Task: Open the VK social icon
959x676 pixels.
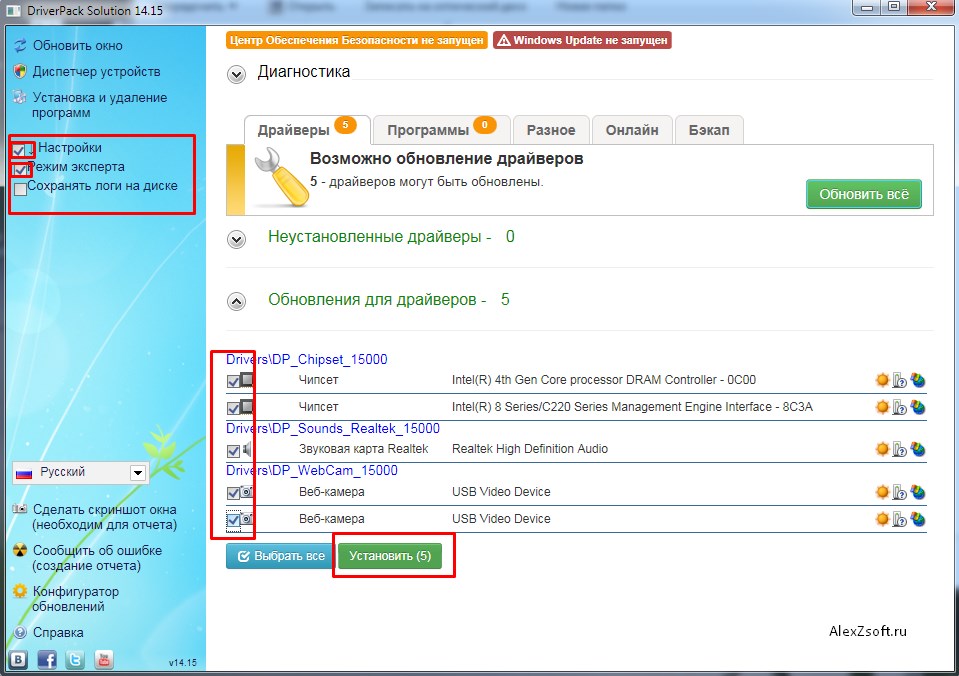Action: click(x=18, y=659)
